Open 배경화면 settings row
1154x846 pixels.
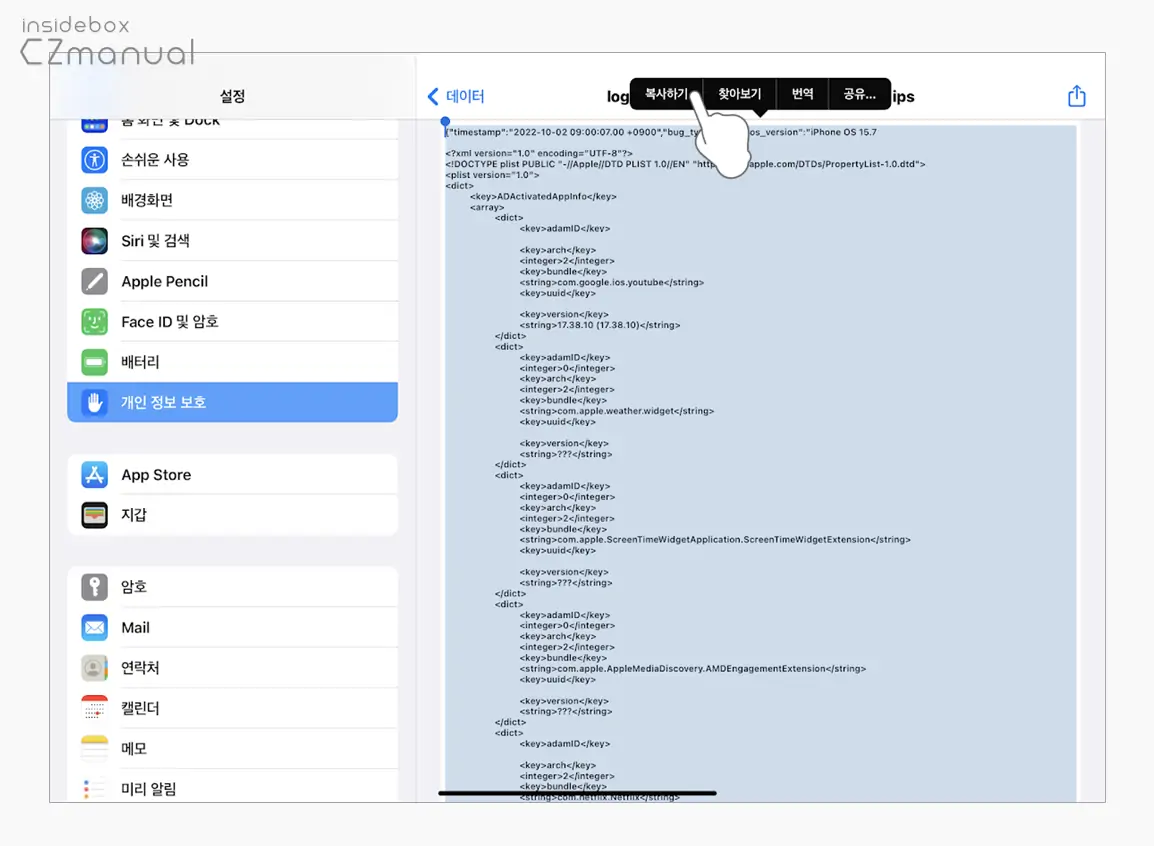click(233, 200)
